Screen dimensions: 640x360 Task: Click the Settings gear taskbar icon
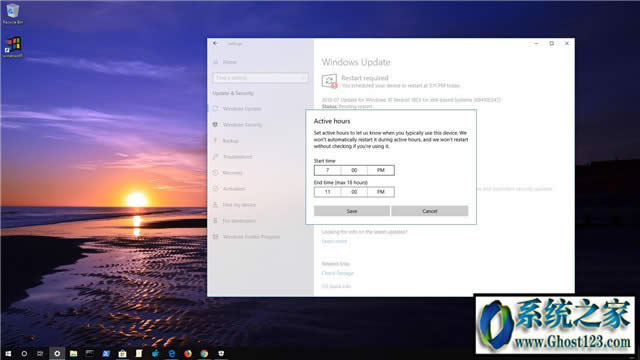pos(57,353)
